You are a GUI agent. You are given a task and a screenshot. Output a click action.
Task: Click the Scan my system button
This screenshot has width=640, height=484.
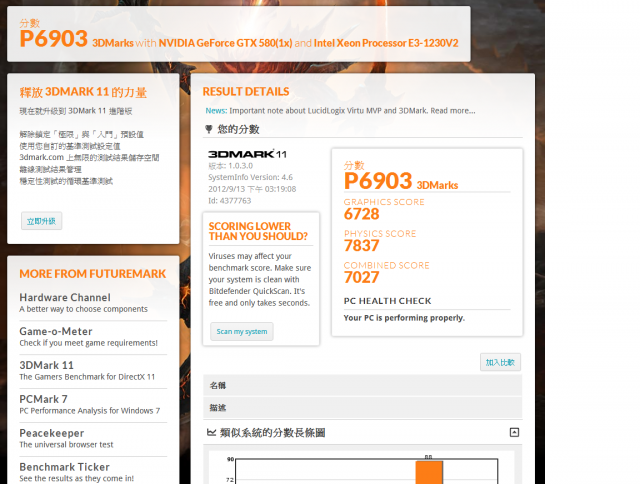[242, 331]
